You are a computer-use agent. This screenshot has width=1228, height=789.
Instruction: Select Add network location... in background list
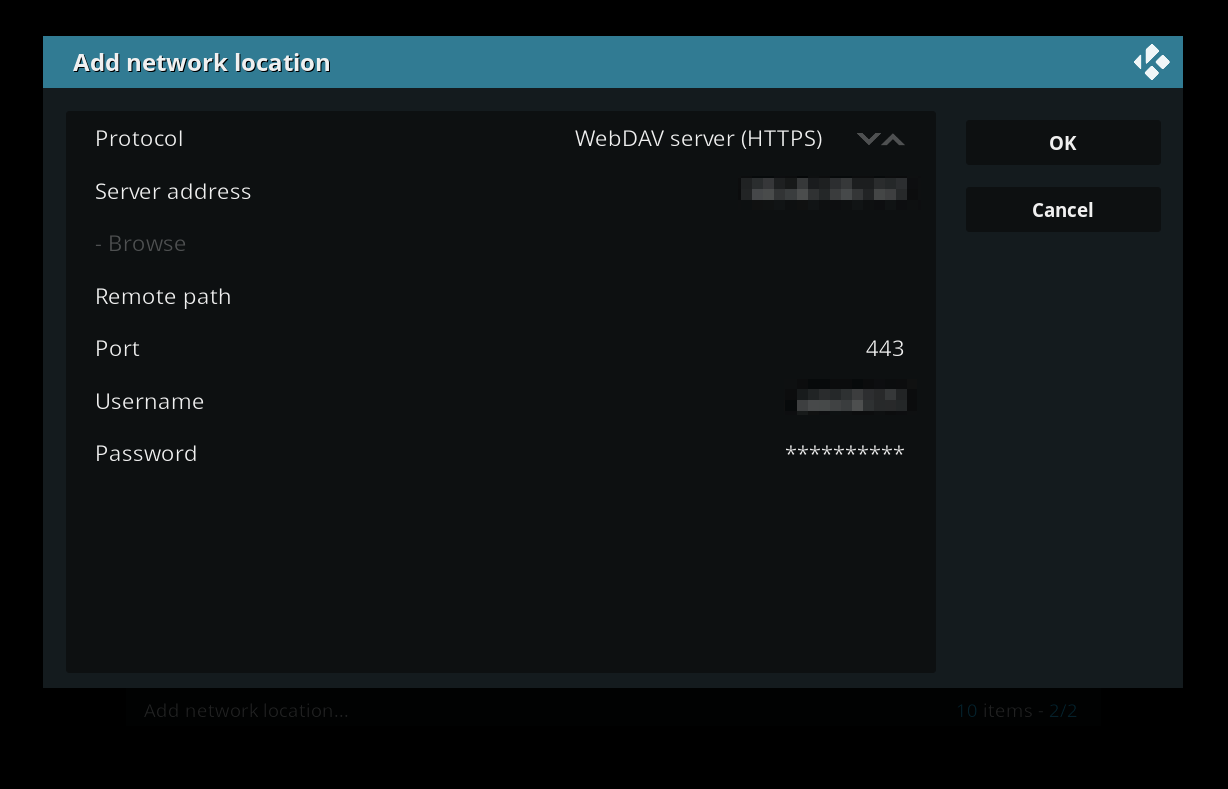point(246,711)
